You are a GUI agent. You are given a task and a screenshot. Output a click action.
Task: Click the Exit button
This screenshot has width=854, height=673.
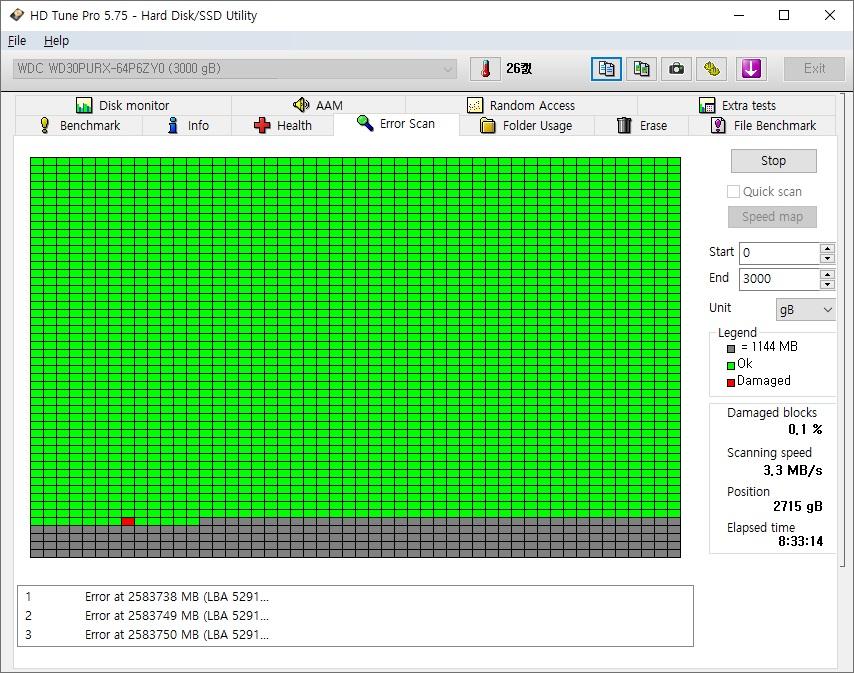pos(814,69)
